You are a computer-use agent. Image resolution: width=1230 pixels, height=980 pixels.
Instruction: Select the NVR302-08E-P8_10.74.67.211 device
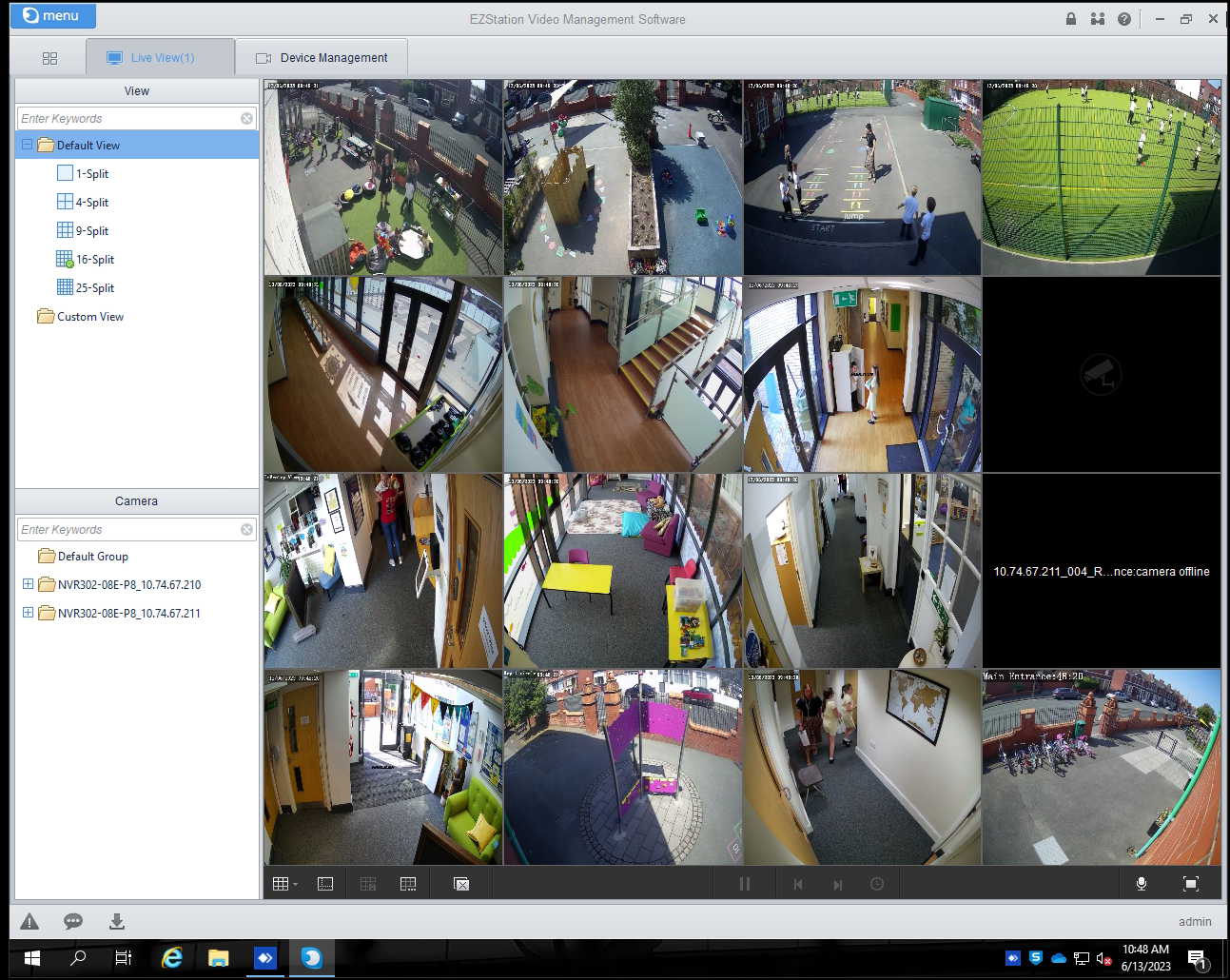tap(119, 613)
